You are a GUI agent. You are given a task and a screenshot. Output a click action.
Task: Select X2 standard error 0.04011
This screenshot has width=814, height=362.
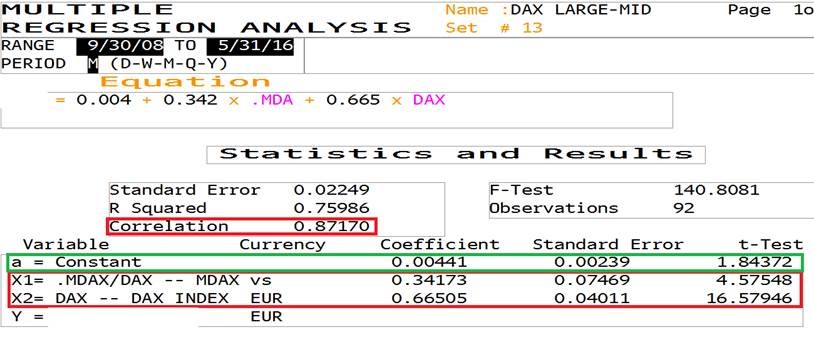592,299
